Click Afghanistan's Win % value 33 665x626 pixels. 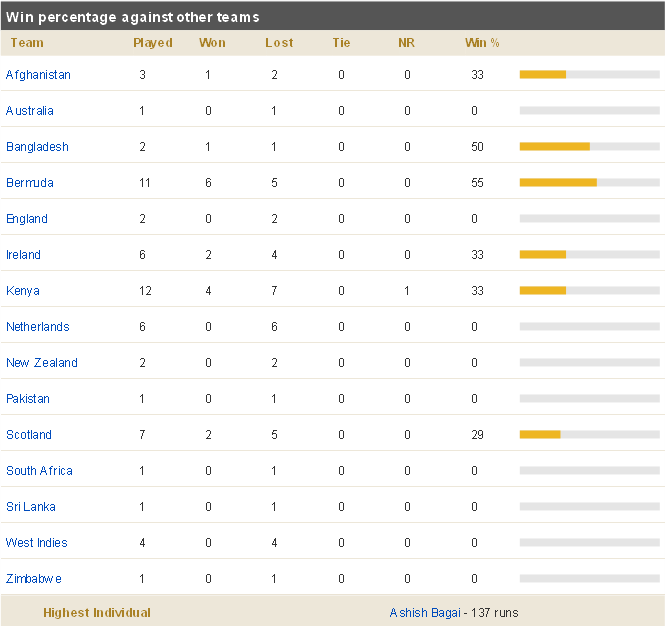click(478, 75)
